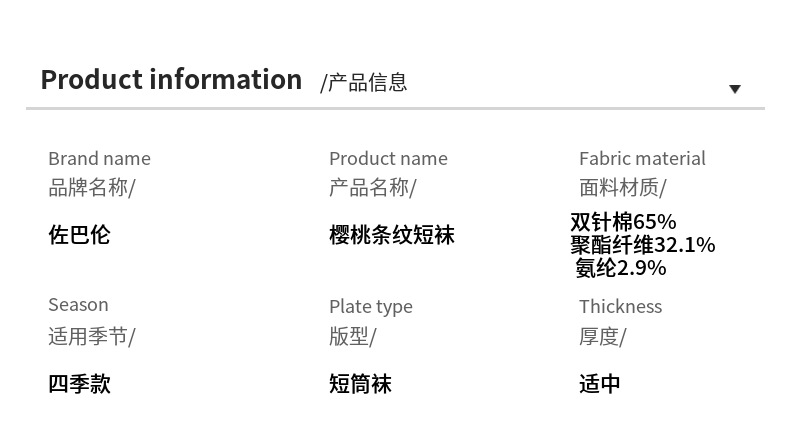Screen dimensions: 790x441
Task: Click the 双针棉65% fabric line
Action: pyautogui.click(x=623, y=221)
